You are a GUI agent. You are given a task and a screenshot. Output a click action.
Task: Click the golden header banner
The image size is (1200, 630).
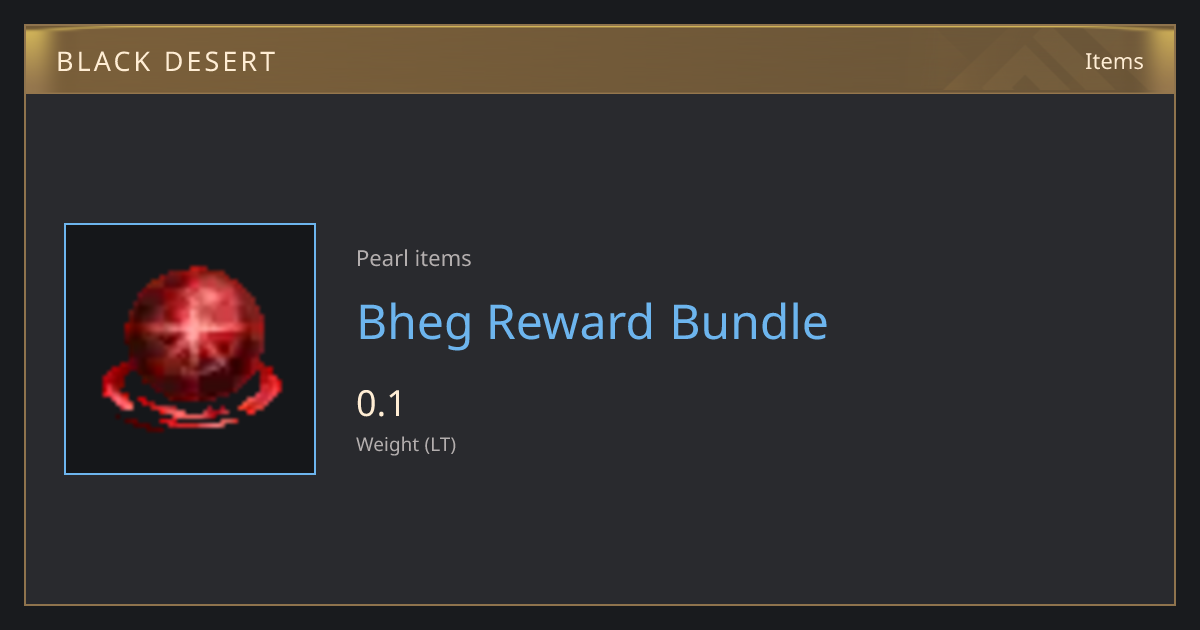pos(600,60)
